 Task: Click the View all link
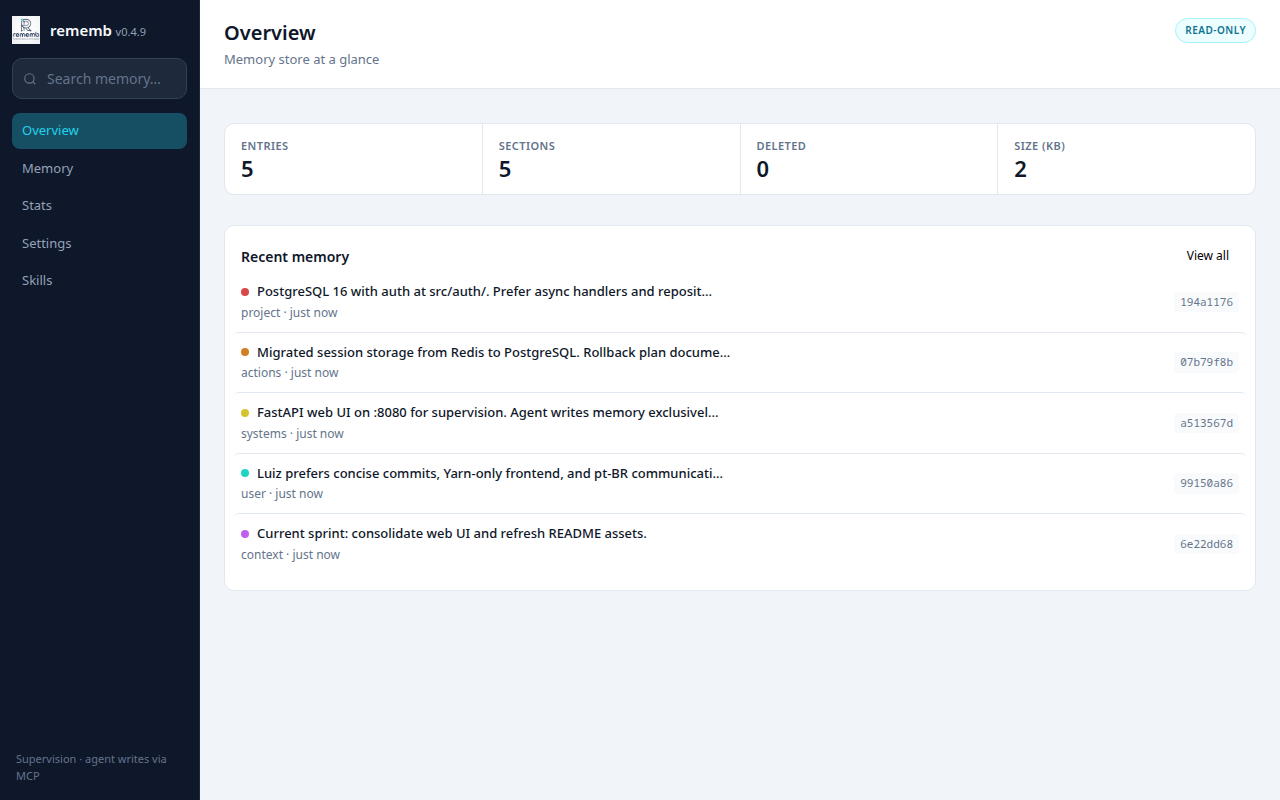tap(1207, 256)
